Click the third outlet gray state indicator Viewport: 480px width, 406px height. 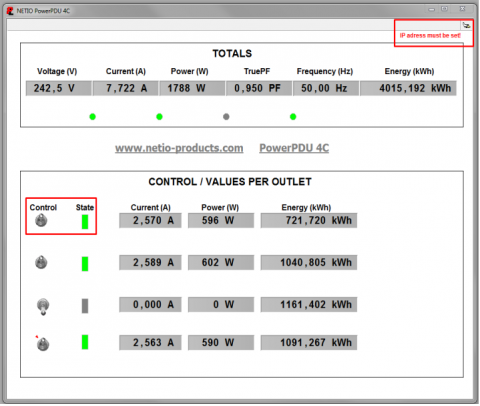85,306
